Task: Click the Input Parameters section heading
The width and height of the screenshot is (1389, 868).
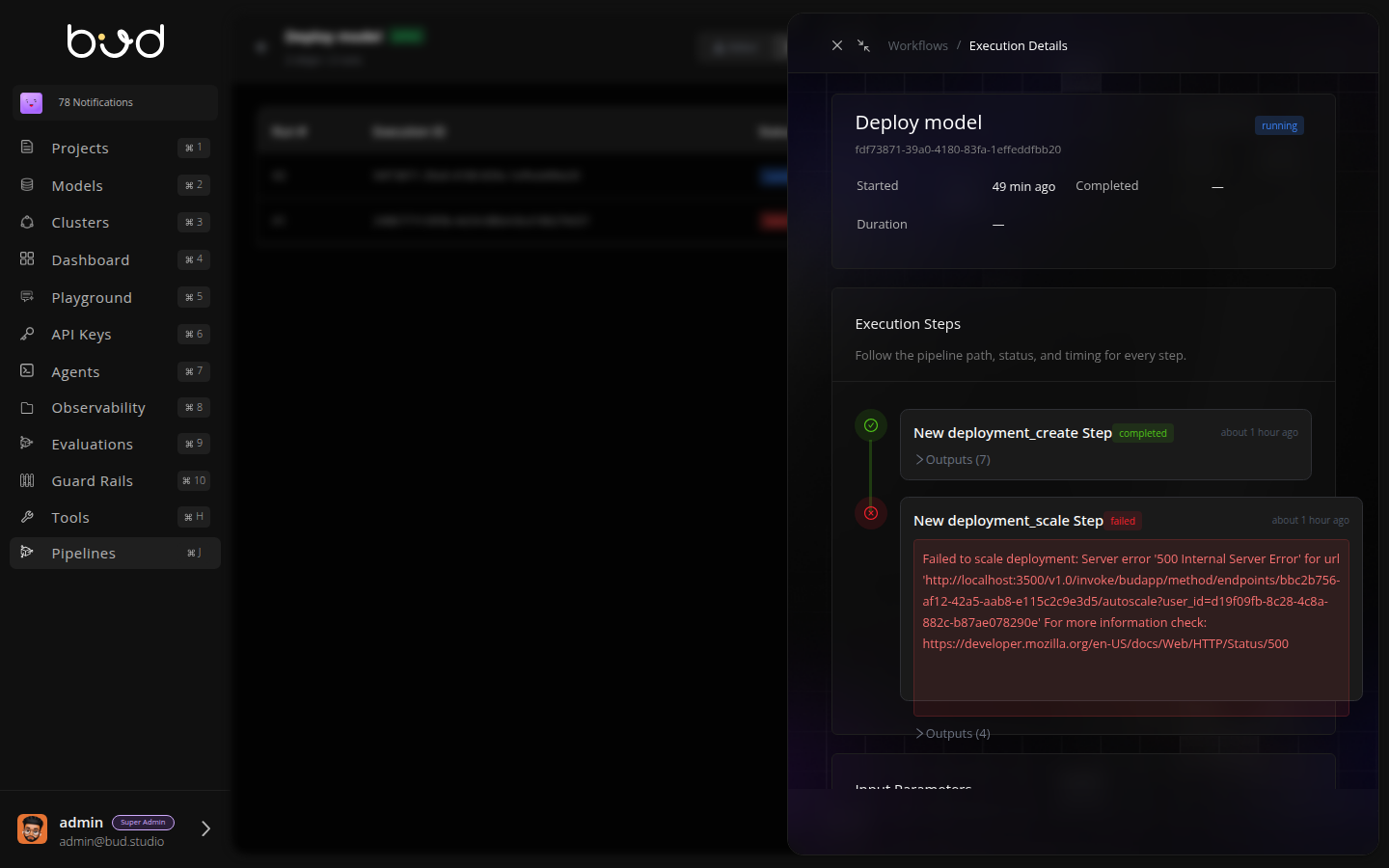Action: click(x=912, y=787)
